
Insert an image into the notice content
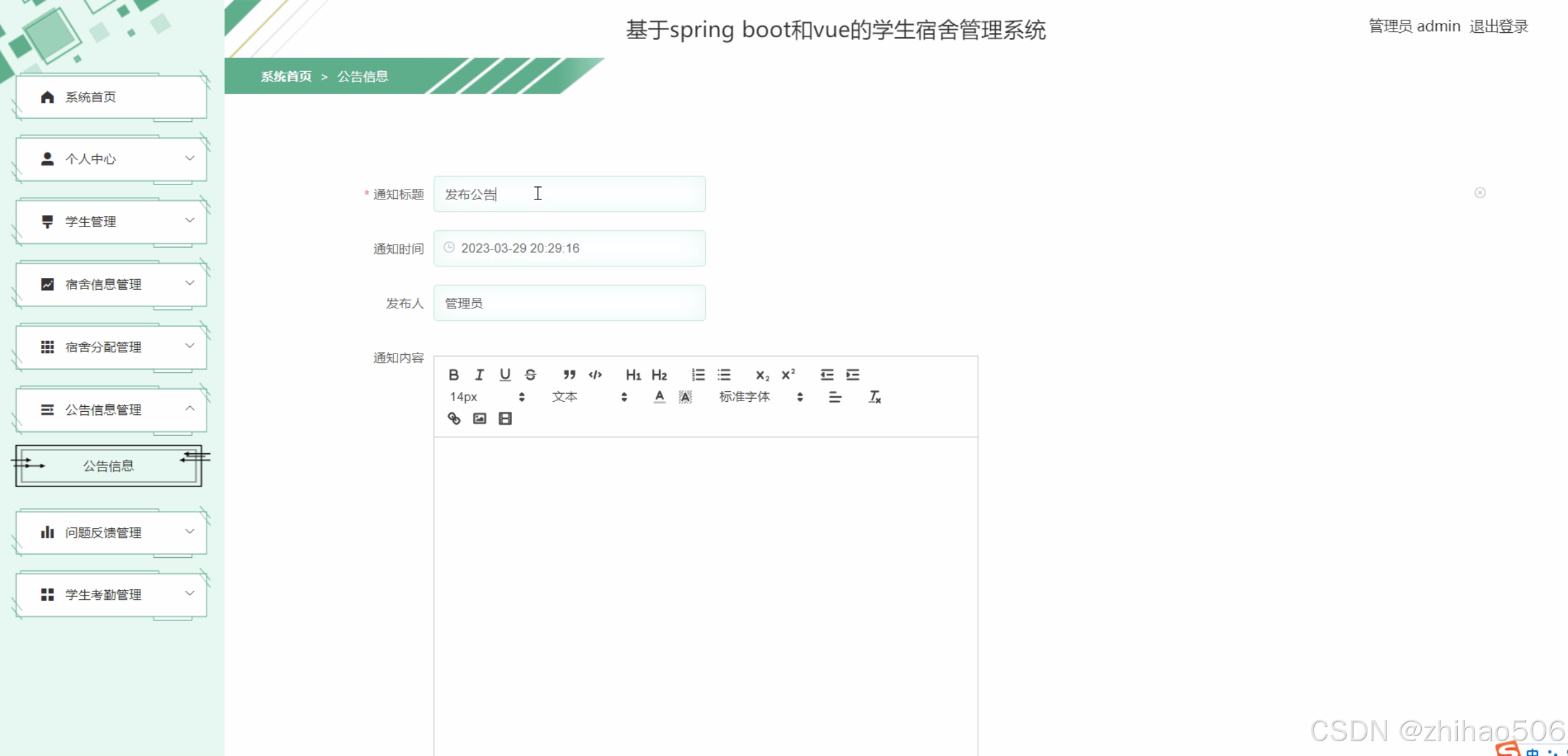[479, 419]
